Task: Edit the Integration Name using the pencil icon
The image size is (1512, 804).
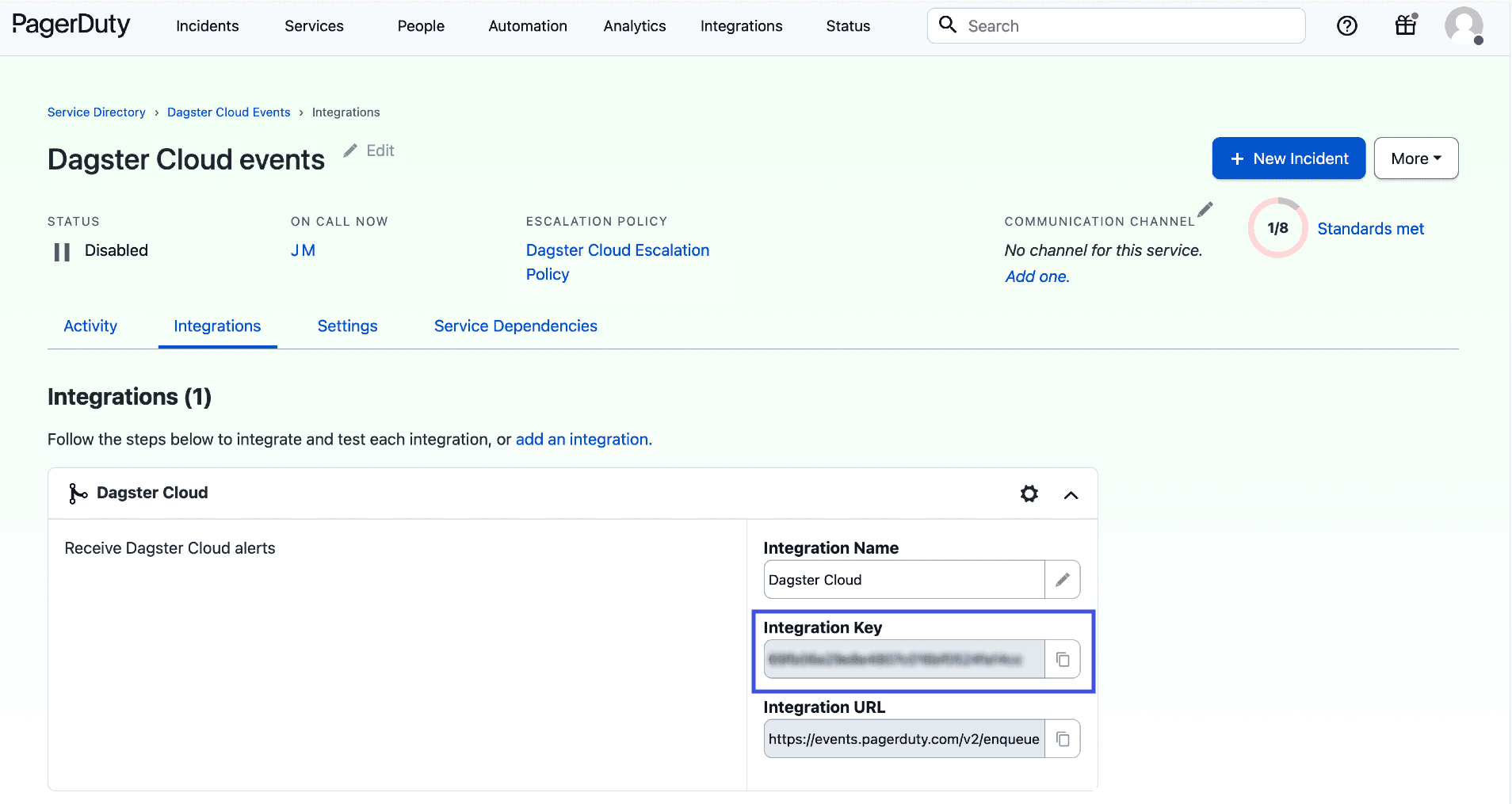Action: pos(1063,579)
